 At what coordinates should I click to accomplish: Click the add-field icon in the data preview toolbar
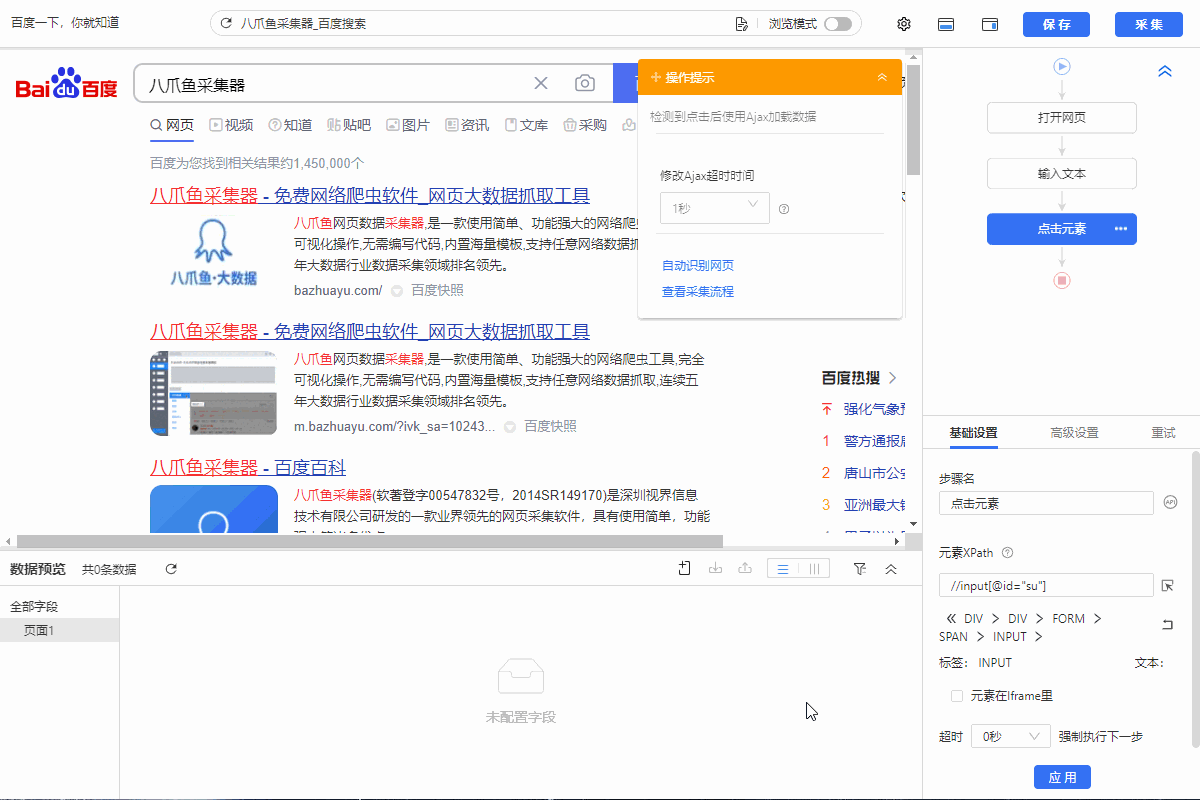(685, 568)
